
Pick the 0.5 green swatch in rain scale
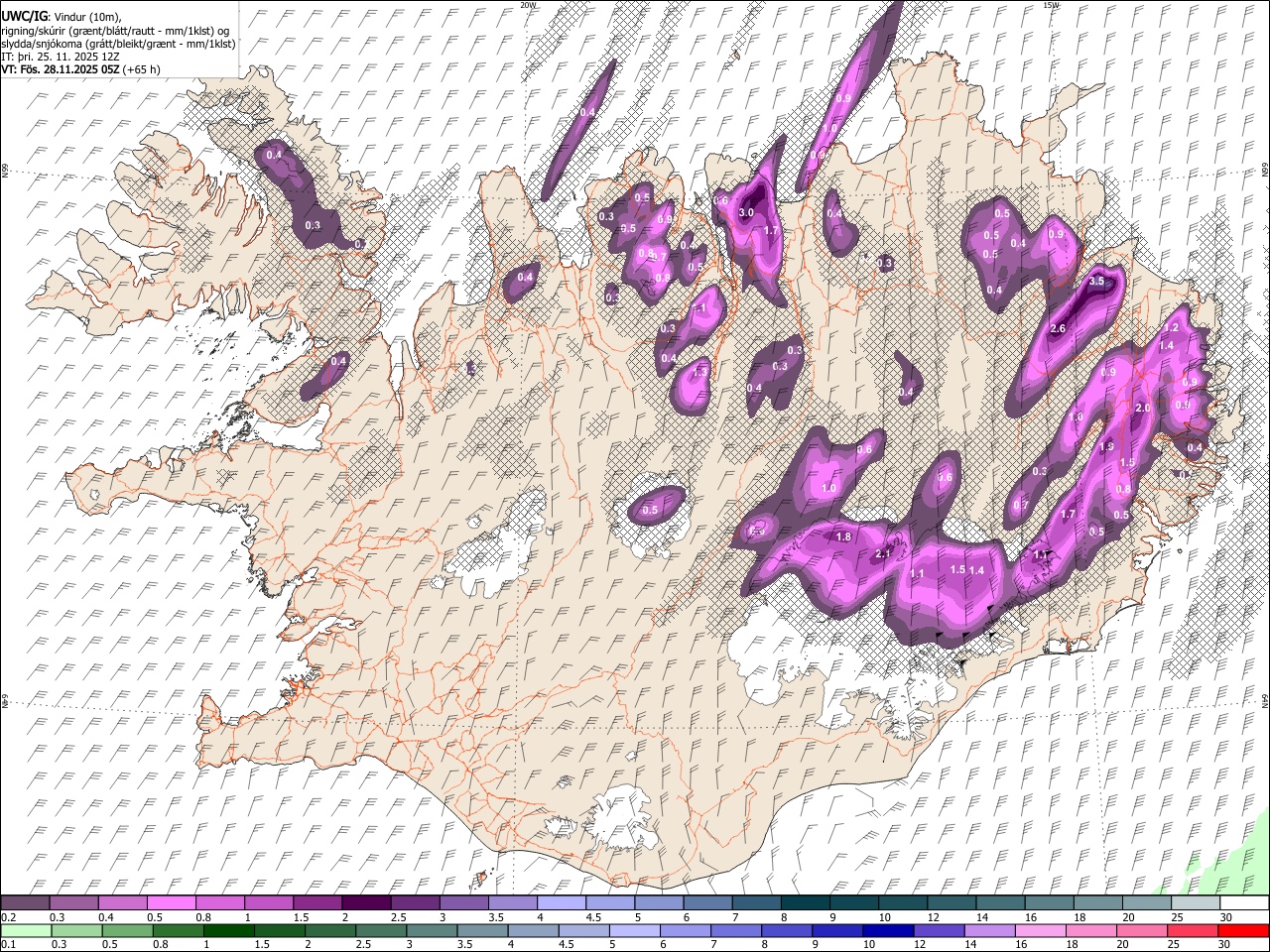127,930
